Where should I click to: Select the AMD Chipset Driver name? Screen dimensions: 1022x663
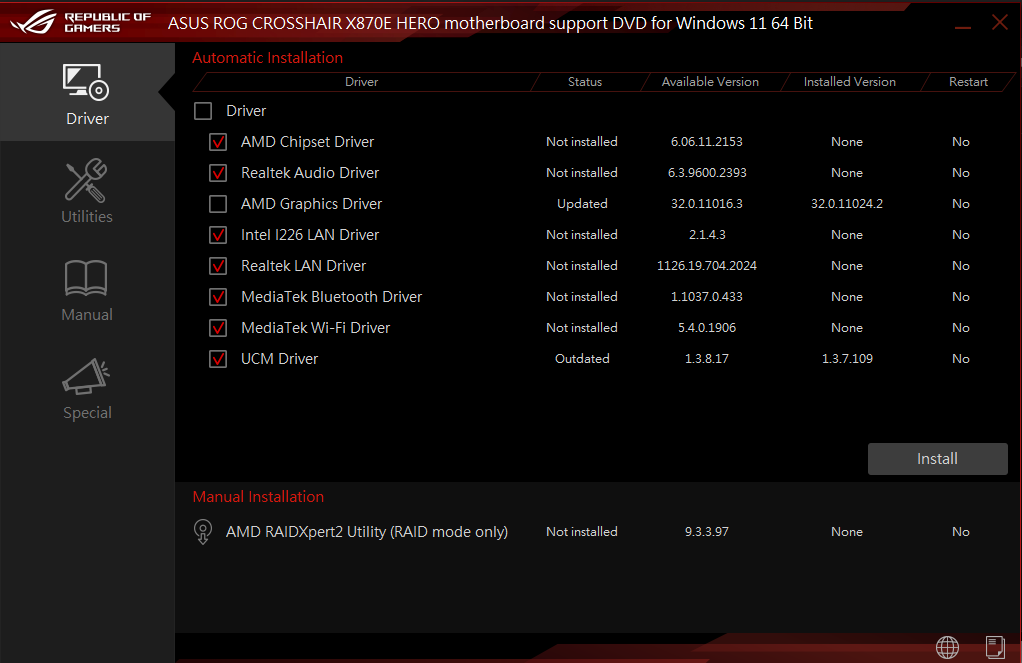(x=307, y=142)
